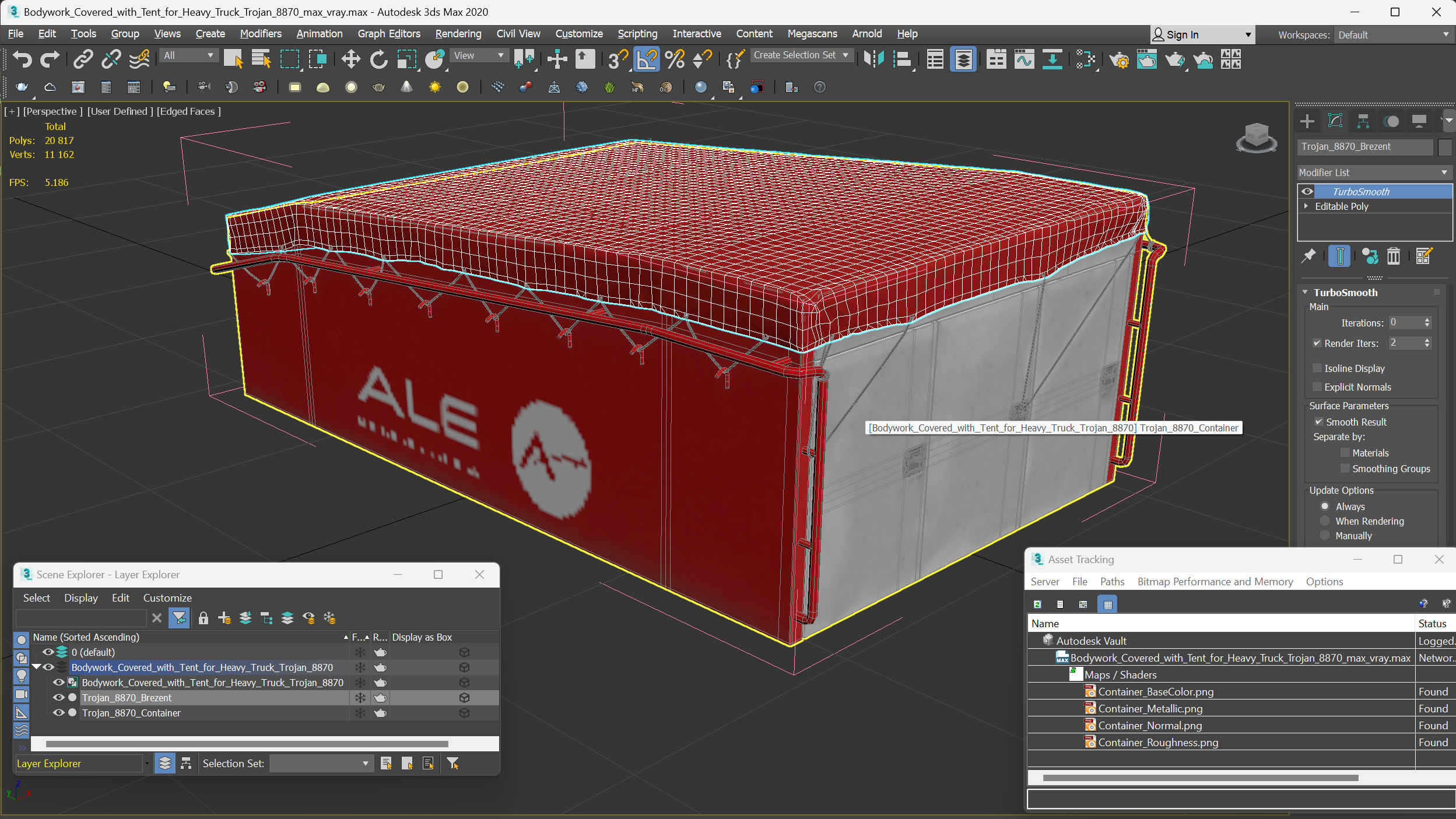Toggle Percent Snap icon

pos(675,59)
